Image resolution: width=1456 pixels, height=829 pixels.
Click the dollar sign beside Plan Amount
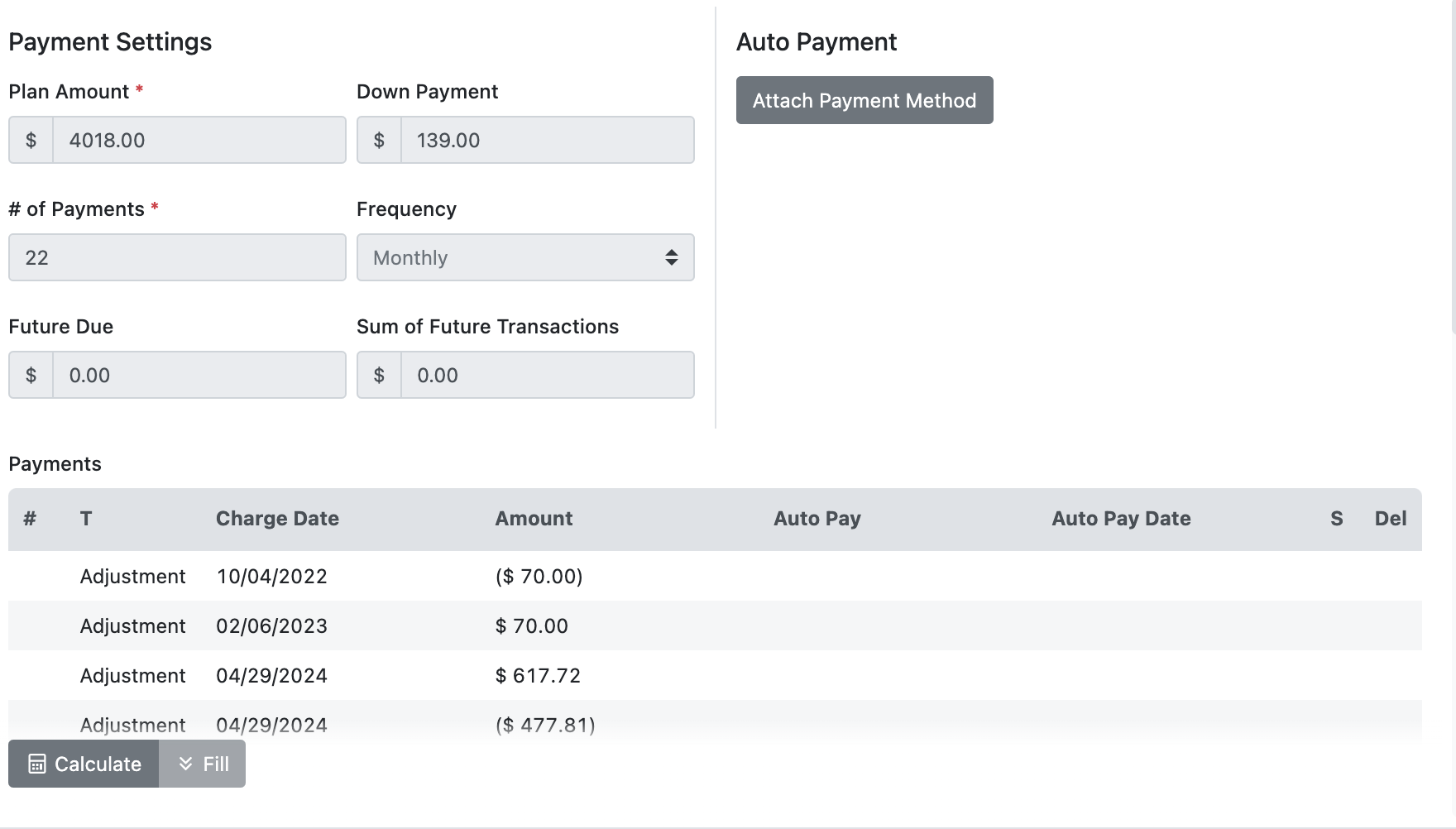click(31, 140)
